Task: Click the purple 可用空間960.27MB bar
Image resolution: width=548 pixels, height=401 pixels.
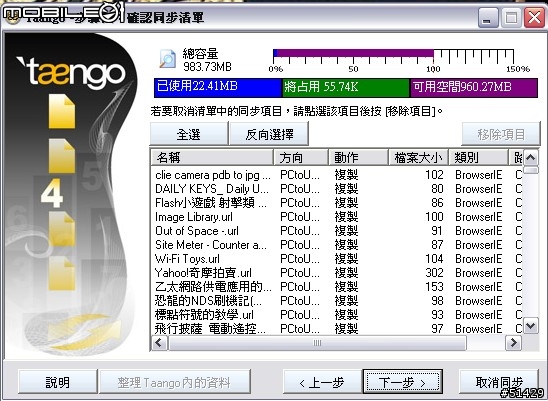Action: tap(474, 87)
